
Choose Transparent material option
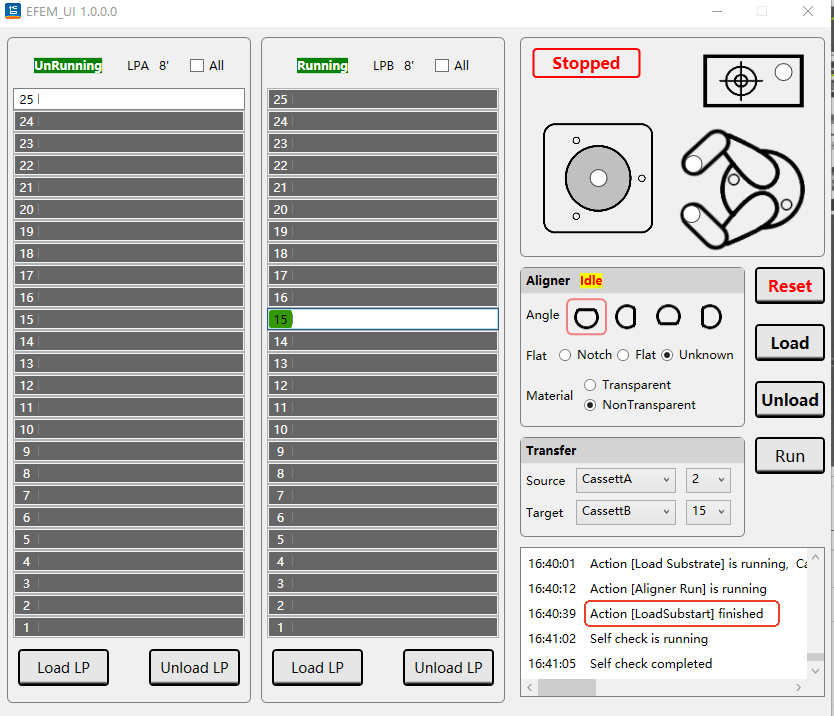(x=590, y=385)
